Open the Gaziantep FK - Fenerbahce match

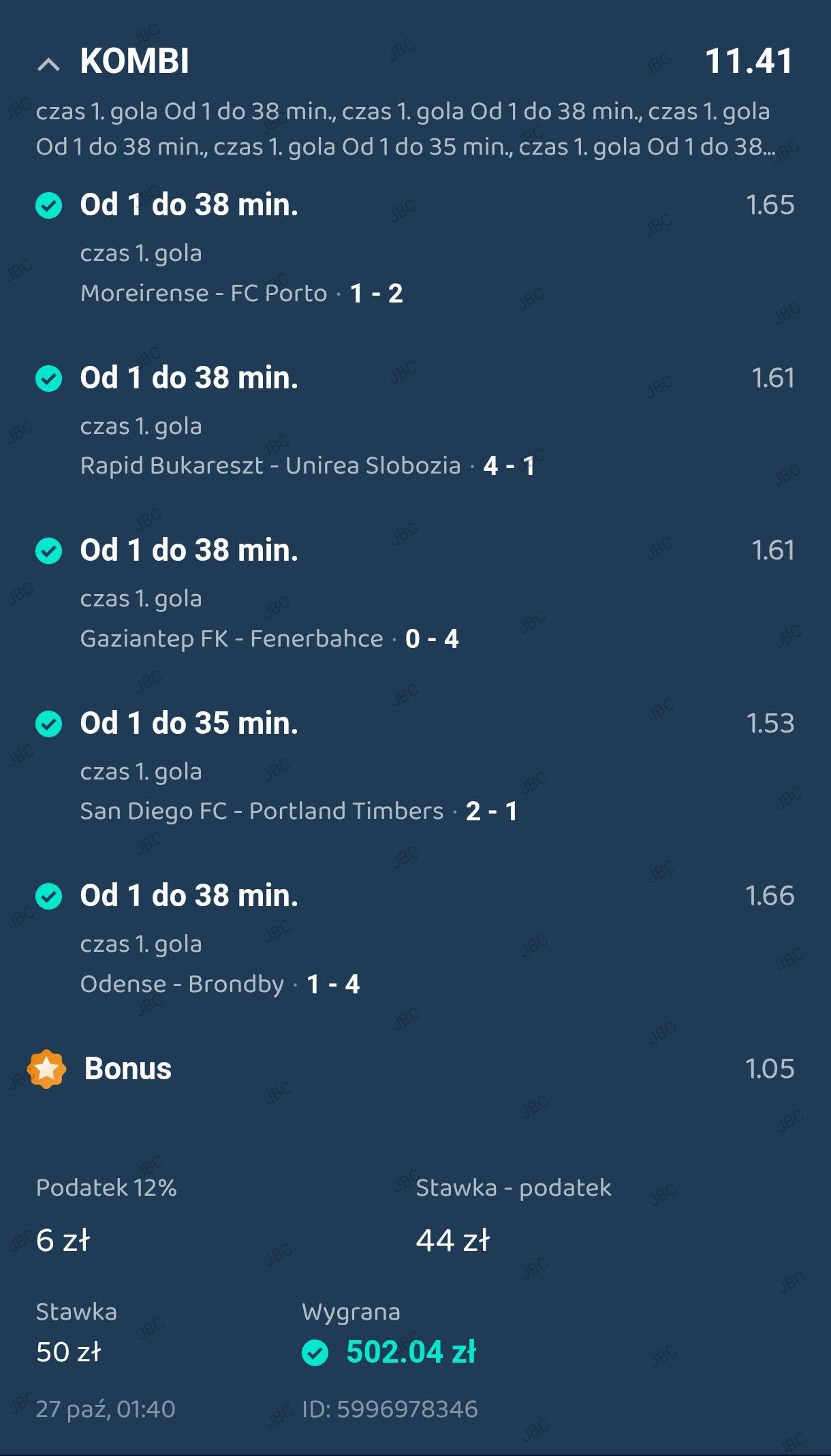232,639
